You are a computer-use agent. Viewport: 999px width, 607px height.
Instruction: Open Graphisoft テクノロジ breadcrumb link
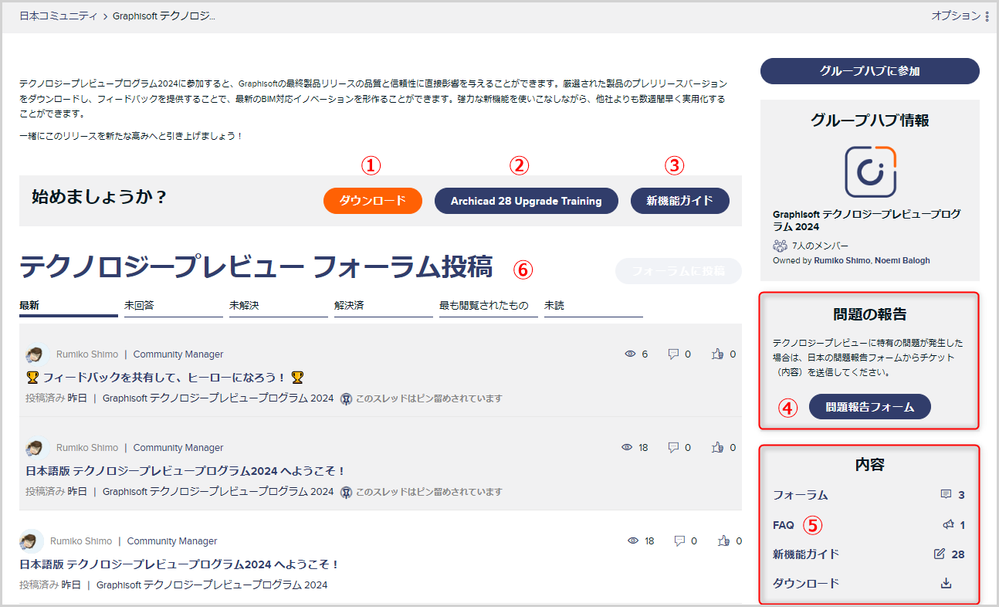point(164,16)
